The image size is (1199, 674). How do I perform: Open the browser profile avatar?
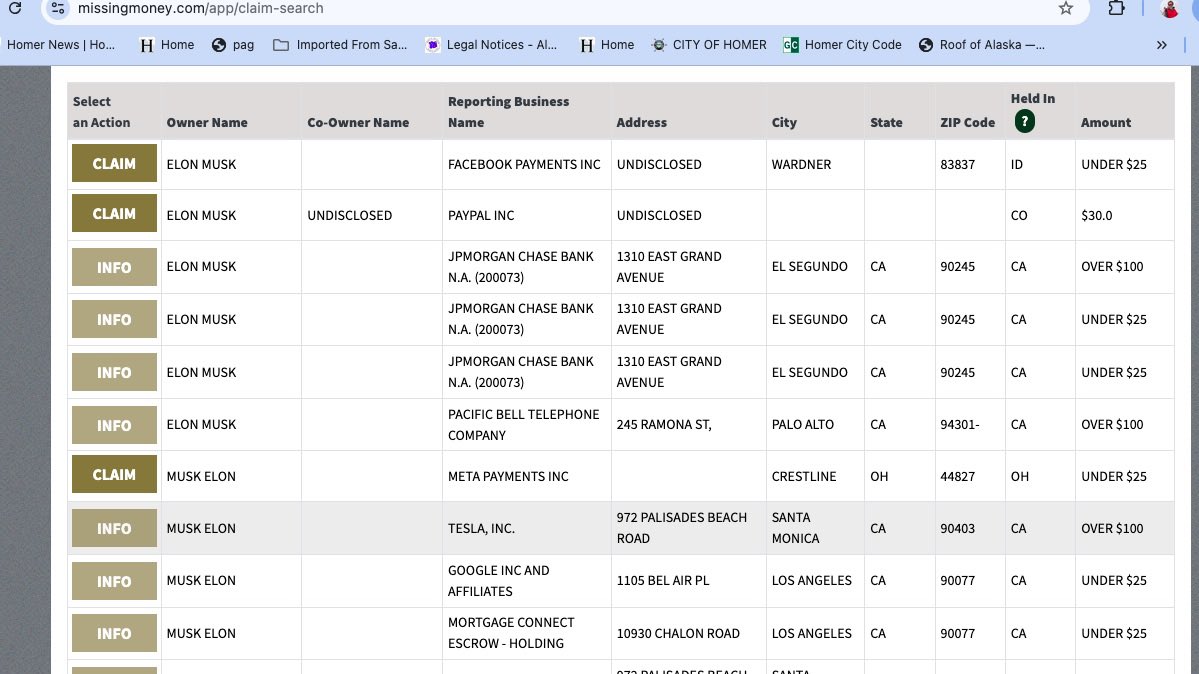tap(1169, 8)
